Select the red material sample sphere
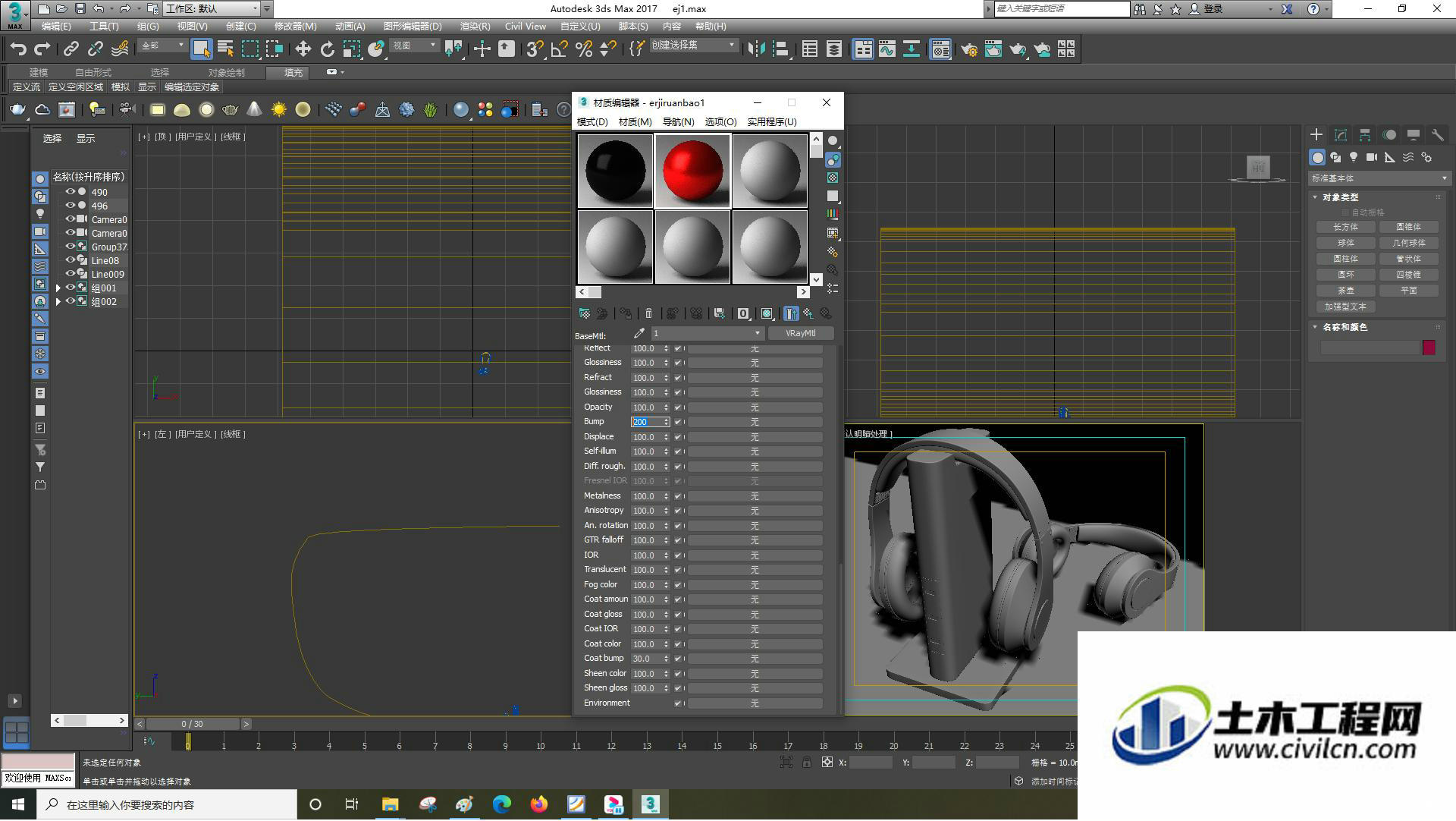The width and height of the screenshot is (1456, 821). pyautogui.click(x=692, y=171)
